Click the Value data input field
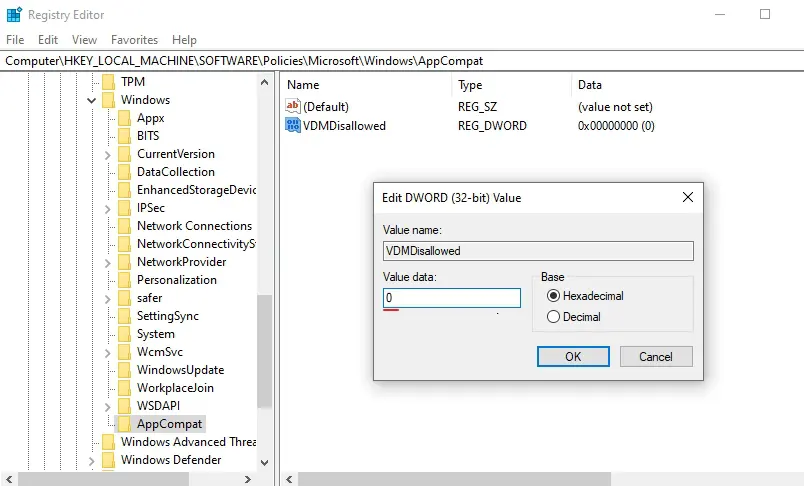Screen dimensions: 804x486 [452, 298]
